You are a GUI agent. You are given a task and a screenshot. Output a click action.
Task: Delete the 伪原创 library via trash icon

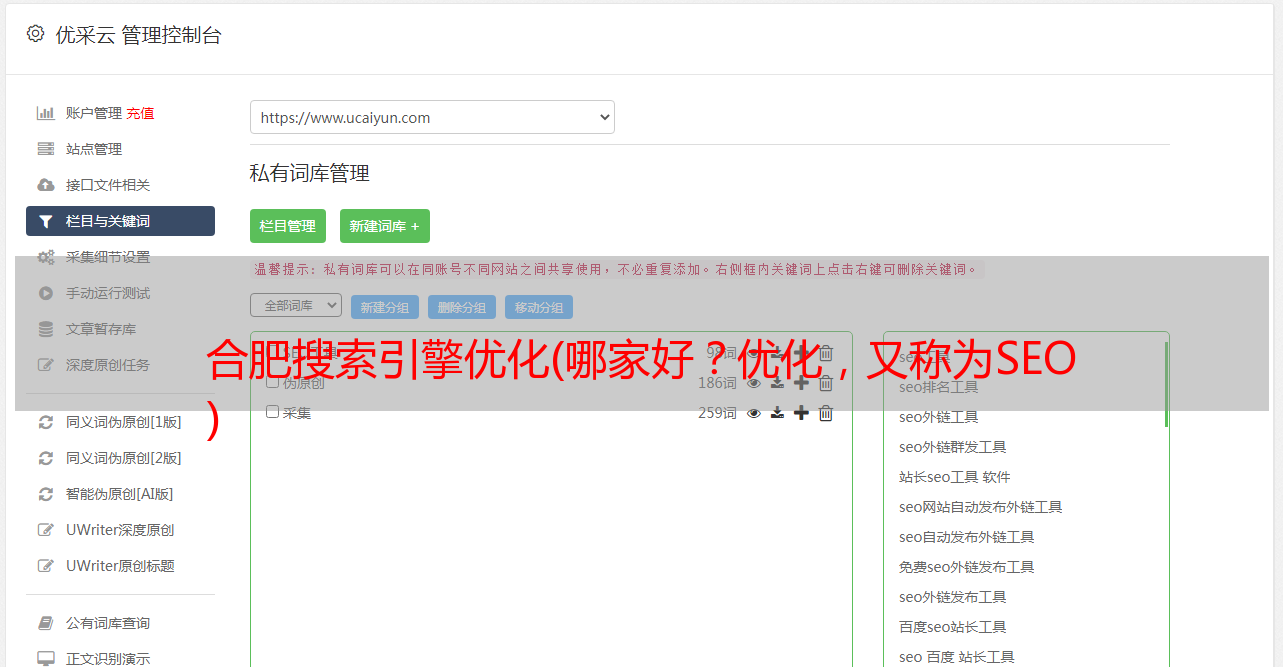pos(826,383)
